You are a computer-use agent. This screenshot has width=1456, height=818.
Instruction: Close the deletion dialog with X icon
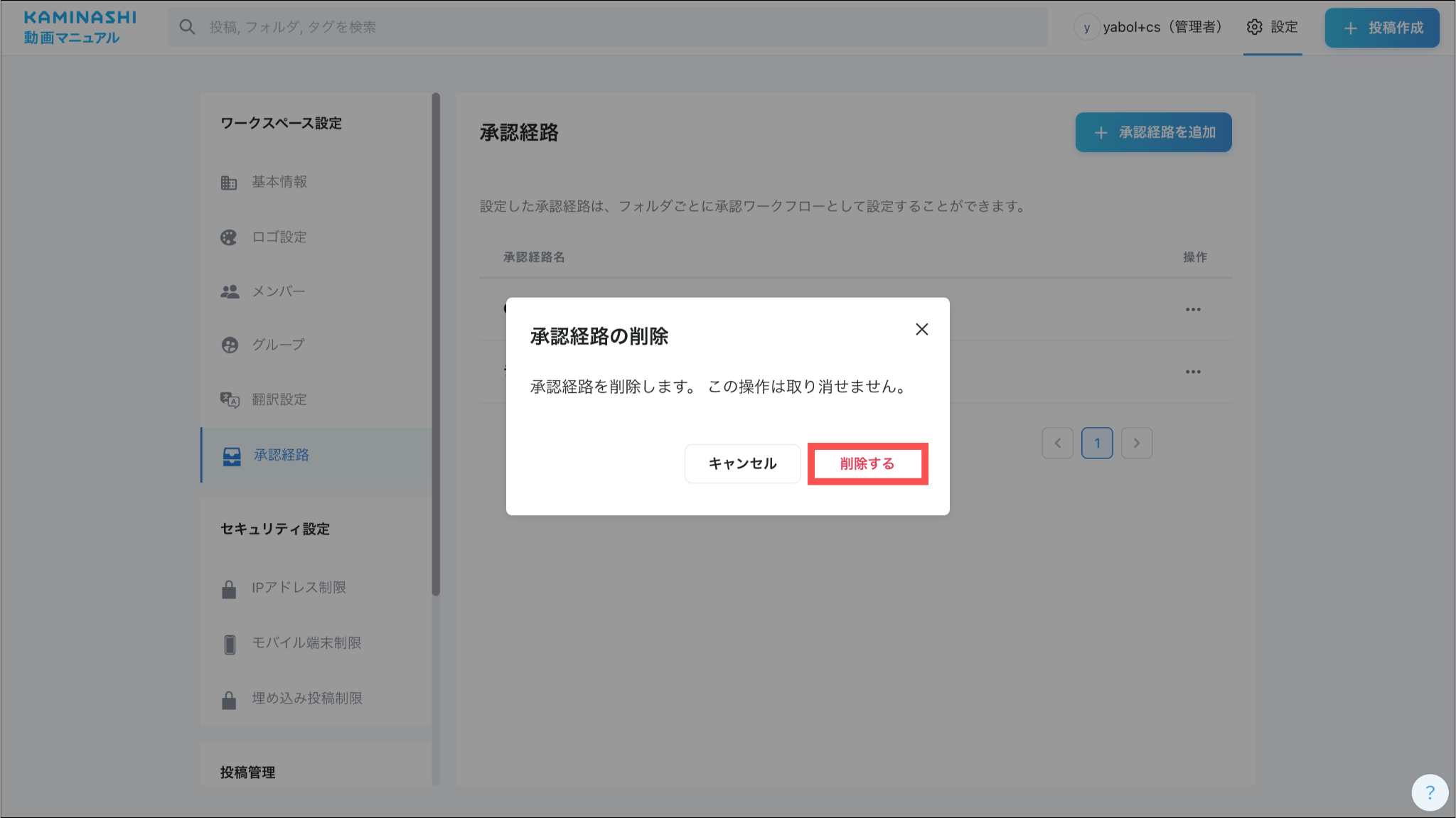click(x=921, y=330)
